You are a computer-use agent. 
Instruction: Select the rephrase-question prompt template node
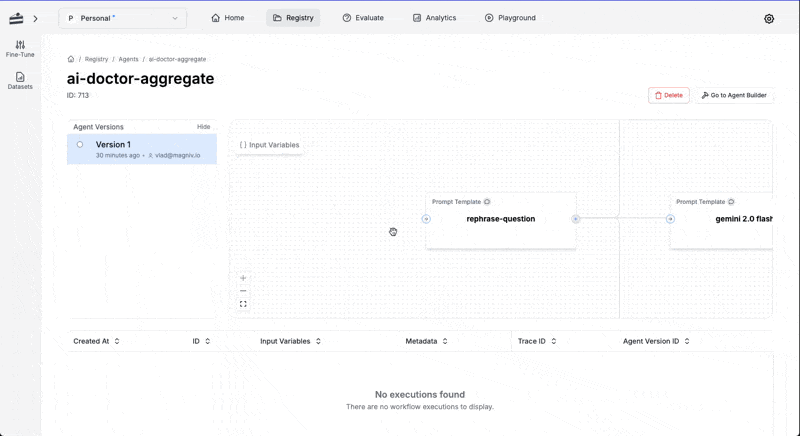click(x=501, y=221)
